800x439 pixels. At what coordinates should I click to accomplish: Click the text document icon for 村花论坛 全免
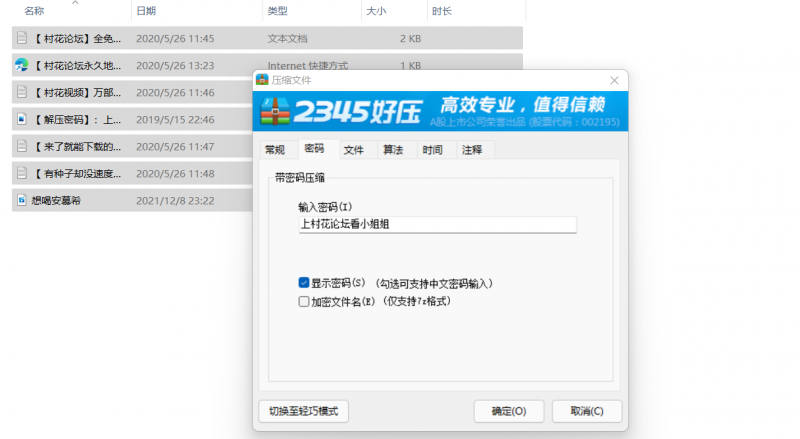click(21, 39)
